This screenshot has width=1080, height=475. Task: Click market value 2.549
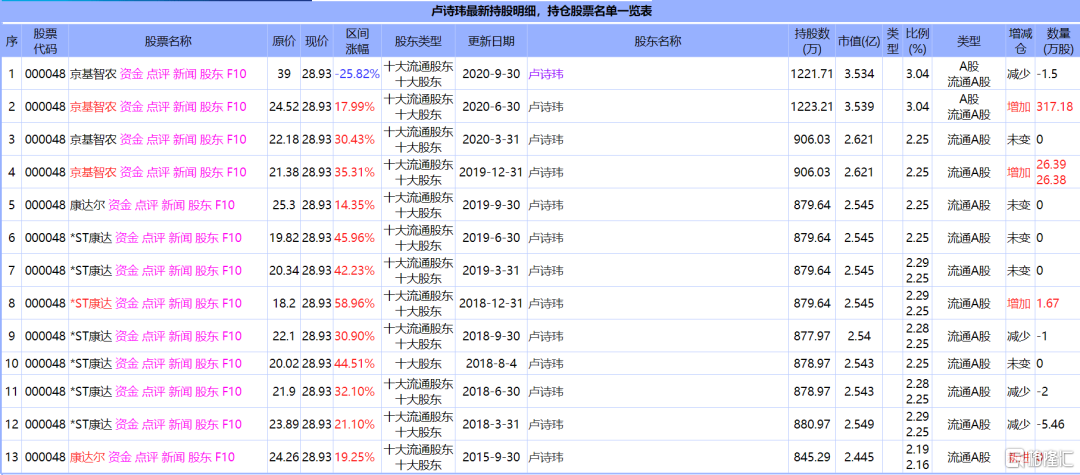point(858,424)
